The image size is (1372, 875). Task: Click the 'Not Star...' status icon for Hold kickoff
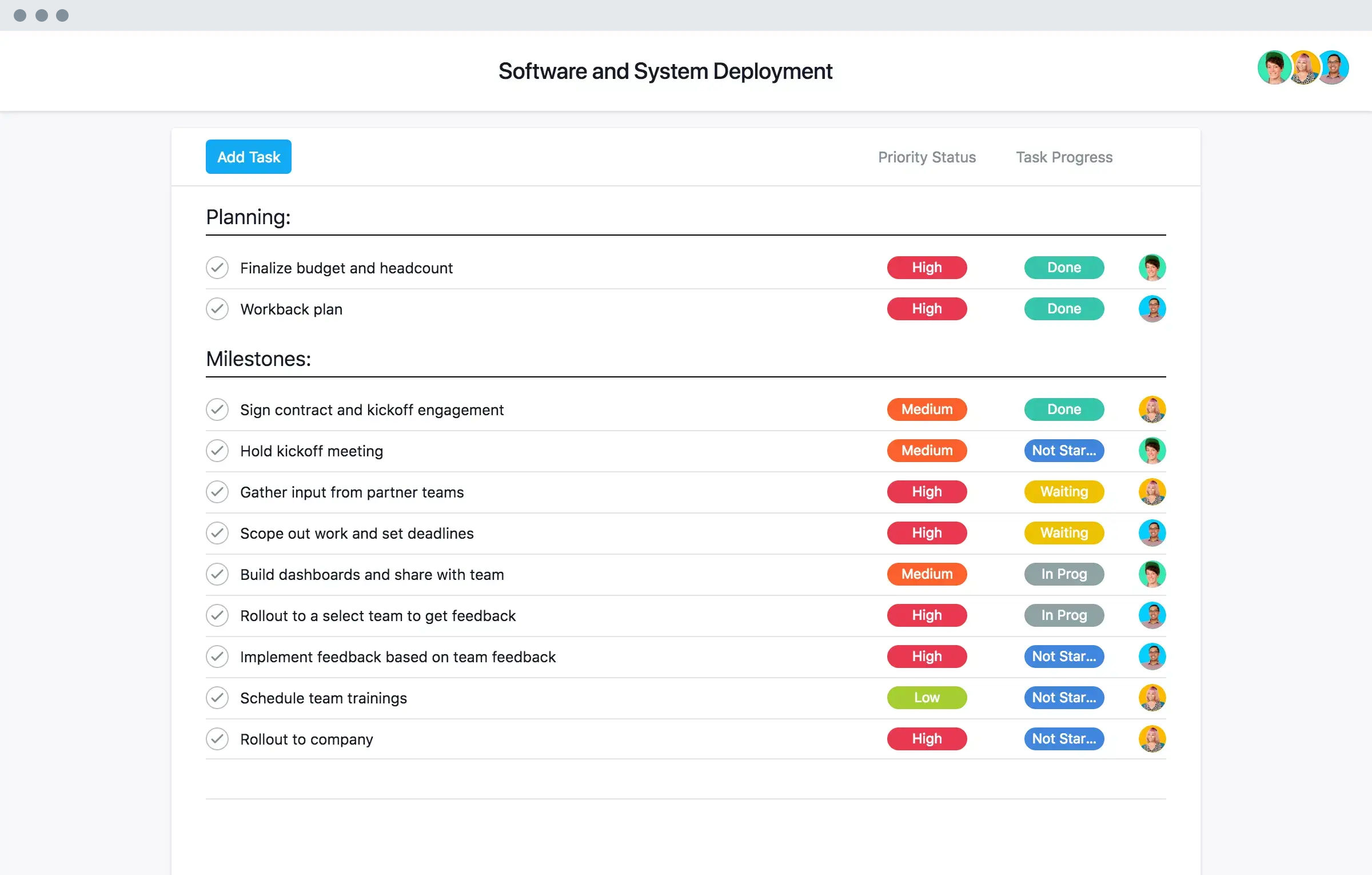(x=1063, y=450)
